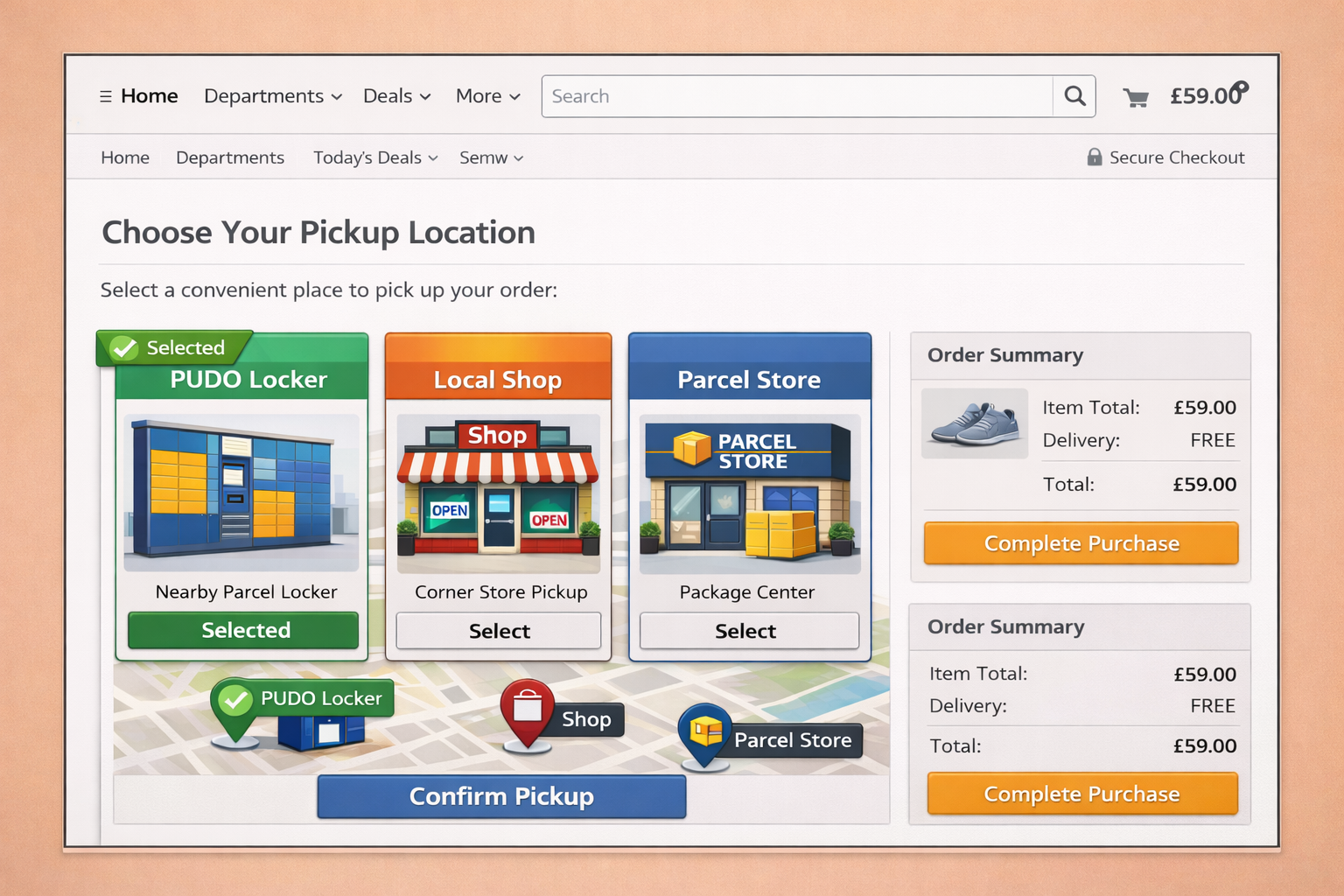1344x896 pixels.
Task: Expand the Deals dropdown menu
Action: coord(396,96)
